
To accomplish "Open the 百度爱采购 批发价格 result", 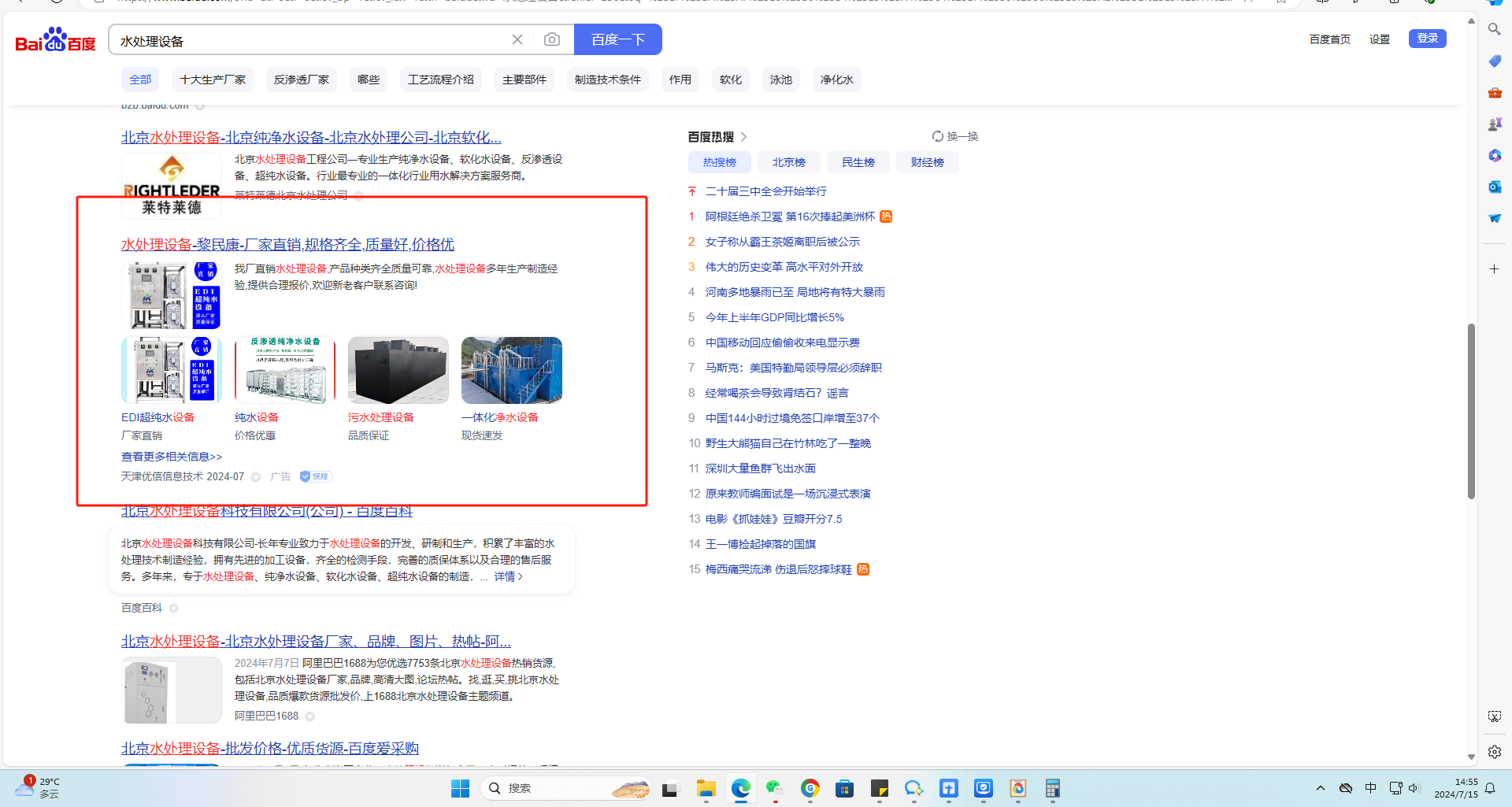I will point(270,748).
